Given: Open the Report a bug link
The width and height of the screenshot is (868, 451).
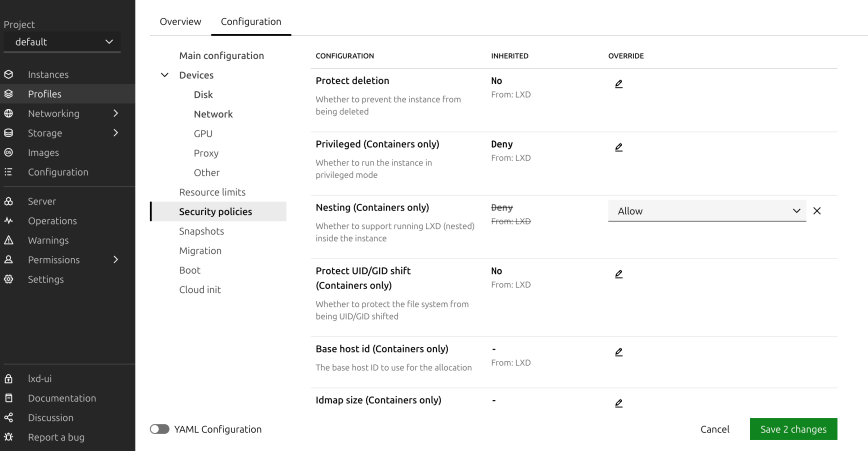Looking at the screenshot, I should point(55,437).
